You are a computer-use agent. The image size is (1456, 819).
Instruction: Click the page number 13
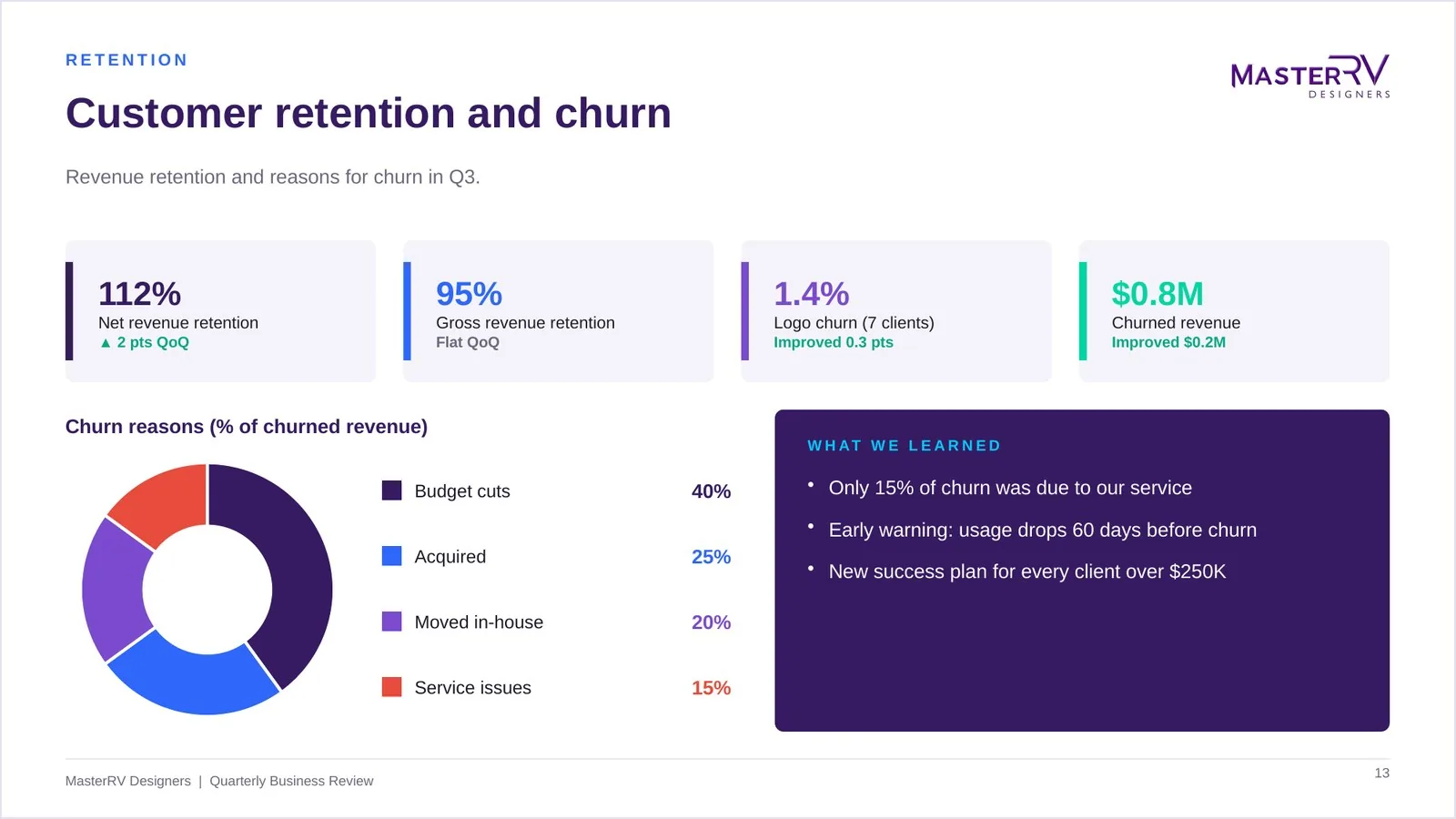coord(1382,773)
